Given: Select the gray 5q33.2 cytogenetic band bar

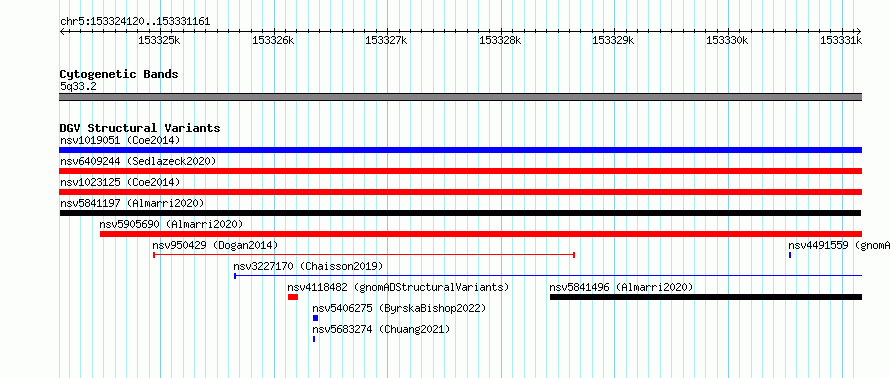Looking at the screenshot, I should (461, 96).
